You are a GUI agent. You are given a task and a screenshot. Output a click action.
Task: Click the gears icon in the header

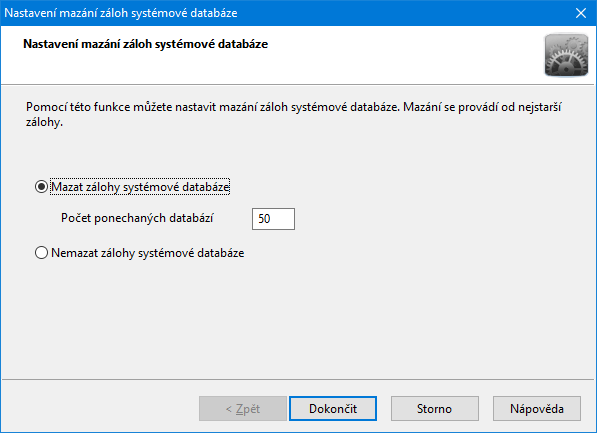[566, 55]
